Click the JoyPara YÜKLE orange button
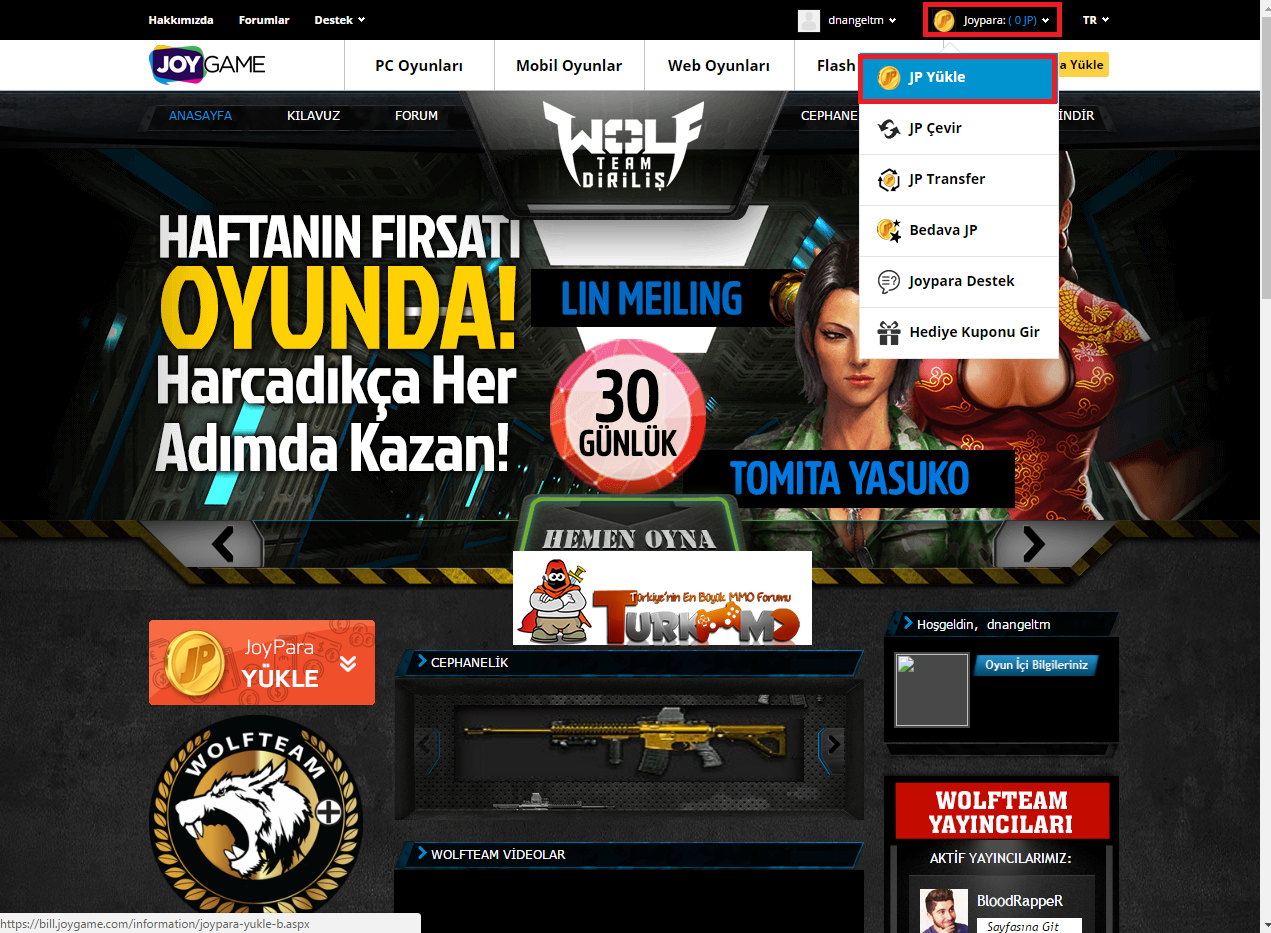Screen dimensions: 1271x933 [x=262, y=662]
